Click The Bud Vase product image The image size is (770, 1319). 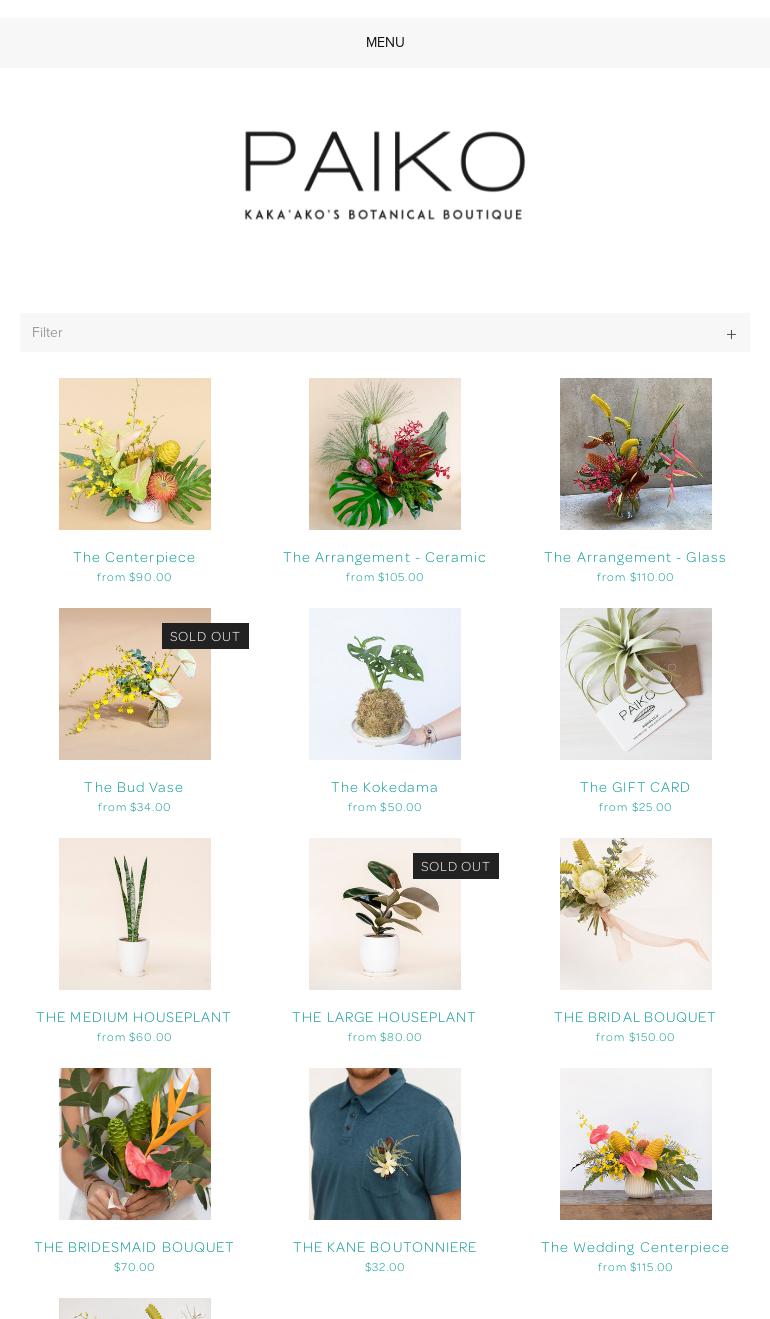pos(135,684)
